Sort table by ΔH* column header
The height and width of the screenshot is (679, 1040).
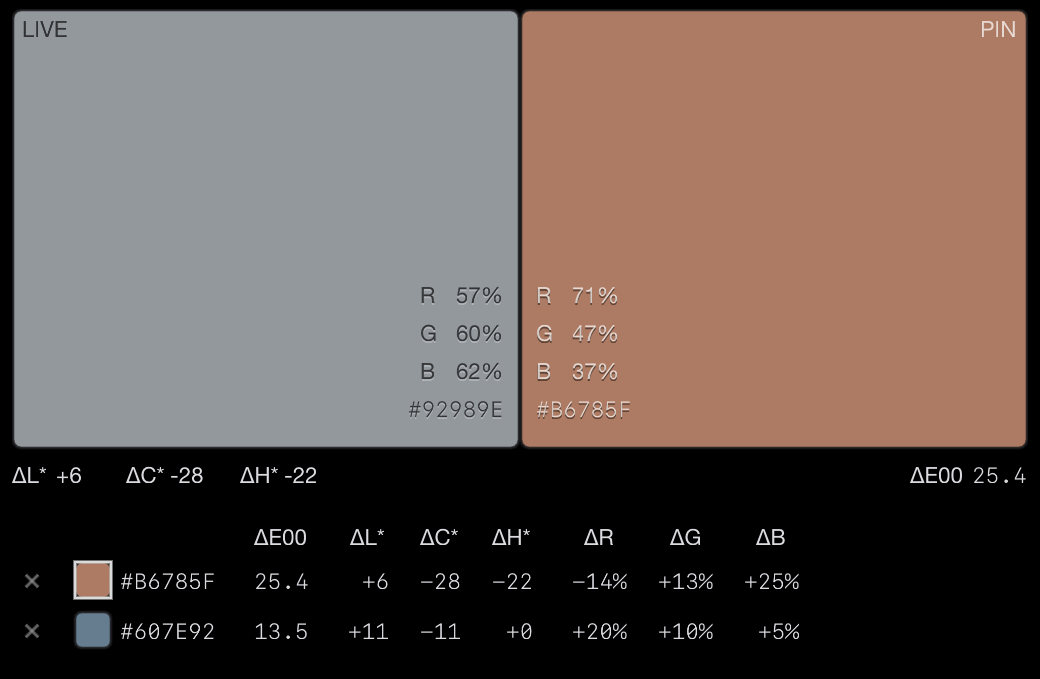click(x=511, y=537)
